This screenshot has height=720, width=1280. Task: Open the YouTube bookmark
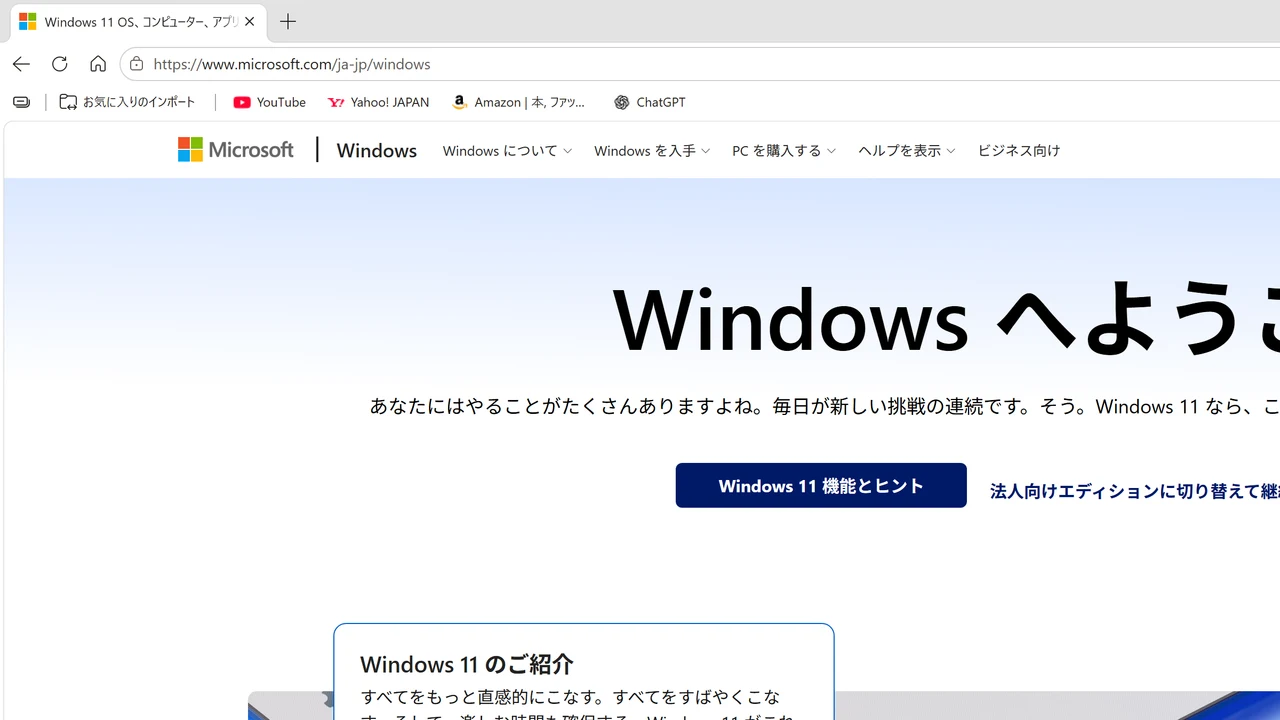269,102
